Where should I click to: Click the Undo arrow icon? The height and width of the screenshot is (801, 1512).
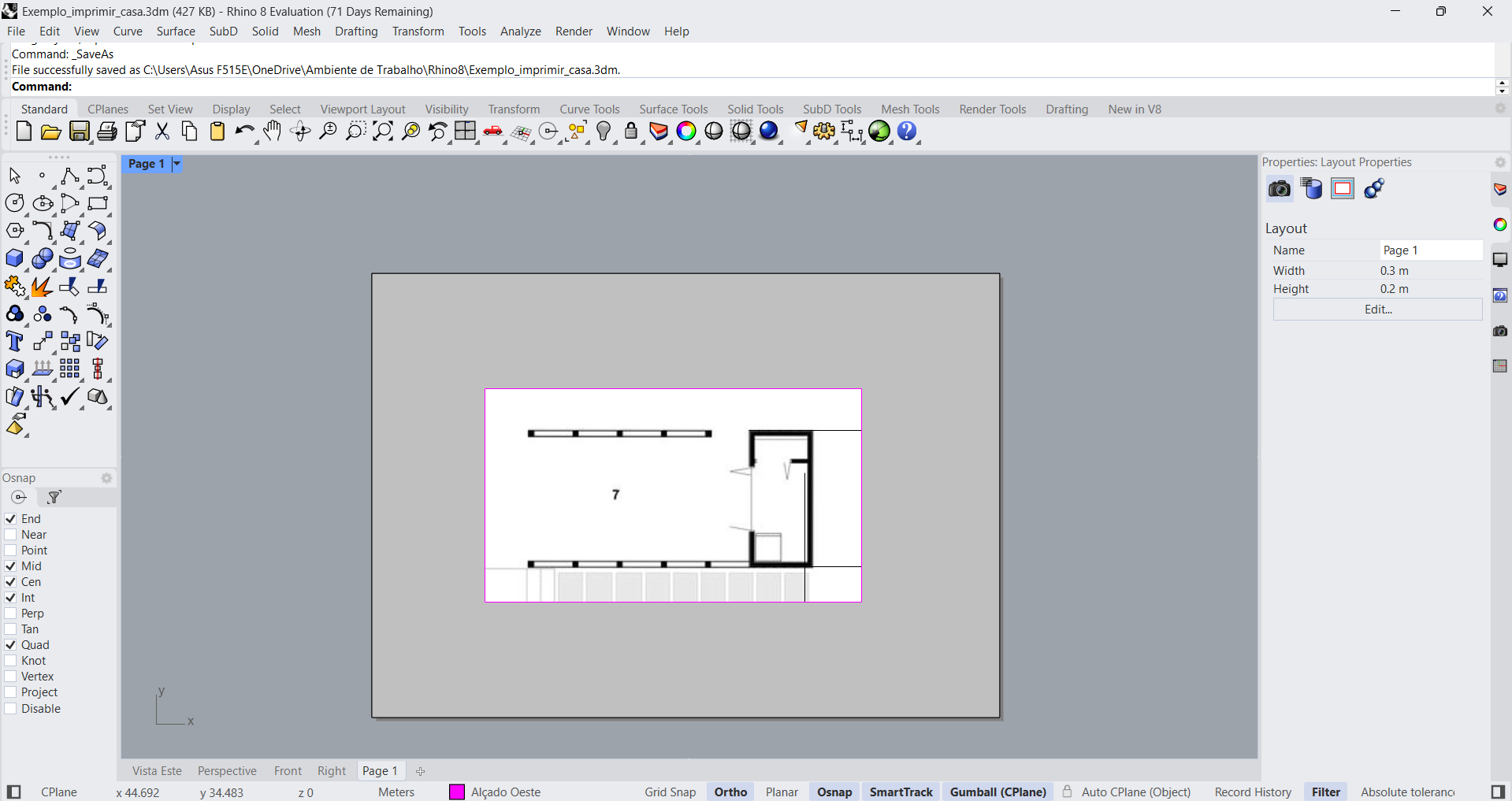(x=244, y=132)
